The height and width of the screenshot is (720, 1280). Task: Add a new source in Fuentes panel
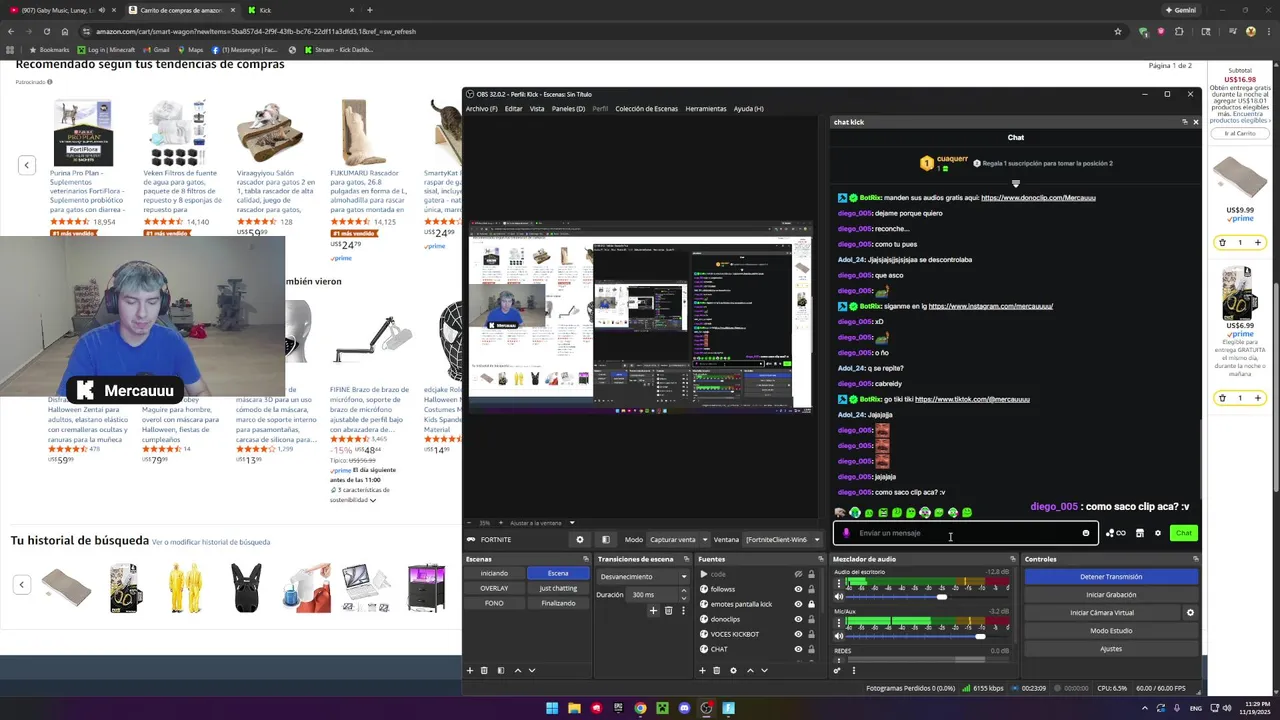pyautogui.click(x=702, y=670)
